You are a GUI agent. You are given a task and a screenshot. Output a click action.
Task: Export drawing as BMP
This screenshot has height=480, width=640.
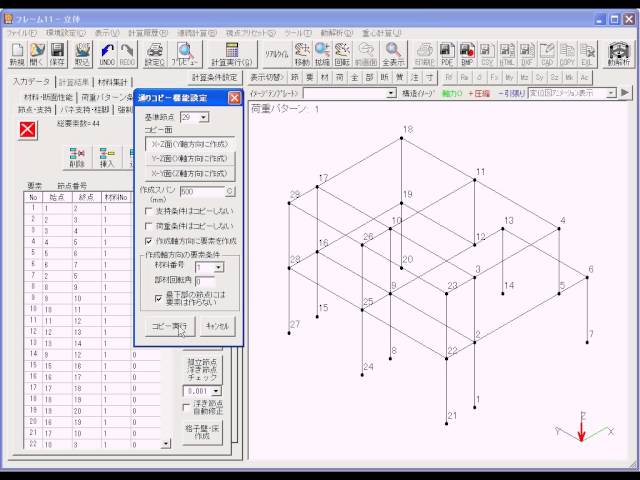point(467,54)
